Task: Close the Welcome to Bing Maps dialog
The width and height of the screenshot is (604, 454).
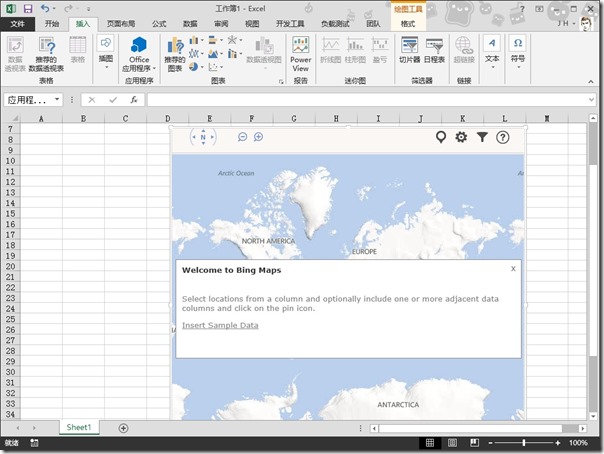Action: [513, 269]
